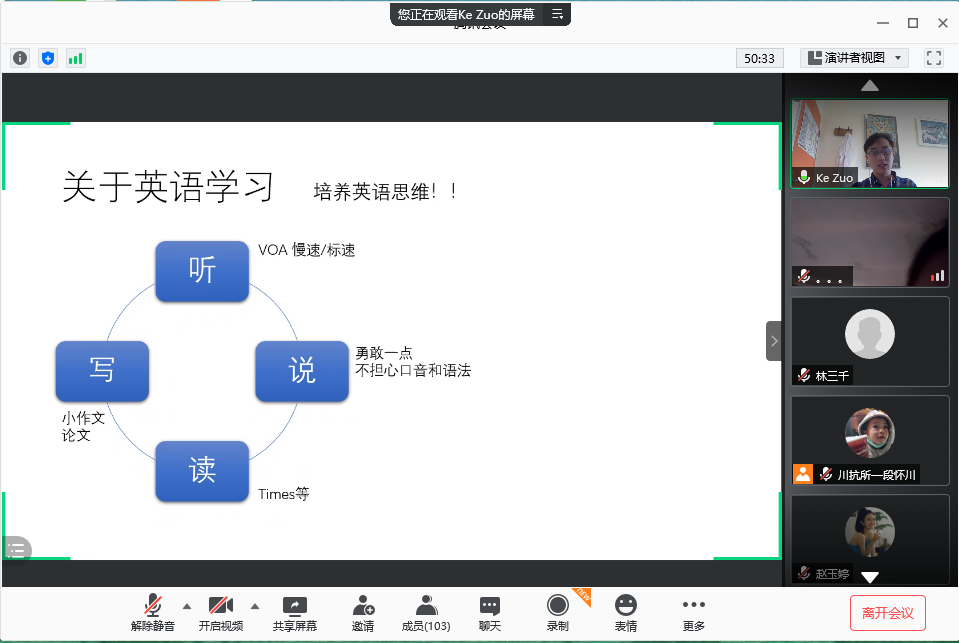
Task: Start recording with 录制 button
Action: [558, 612]
